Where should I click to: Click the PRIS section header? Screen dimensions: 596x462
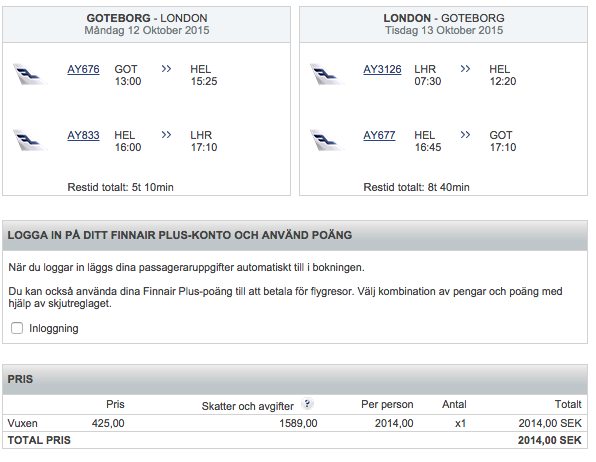pos(295,379)
